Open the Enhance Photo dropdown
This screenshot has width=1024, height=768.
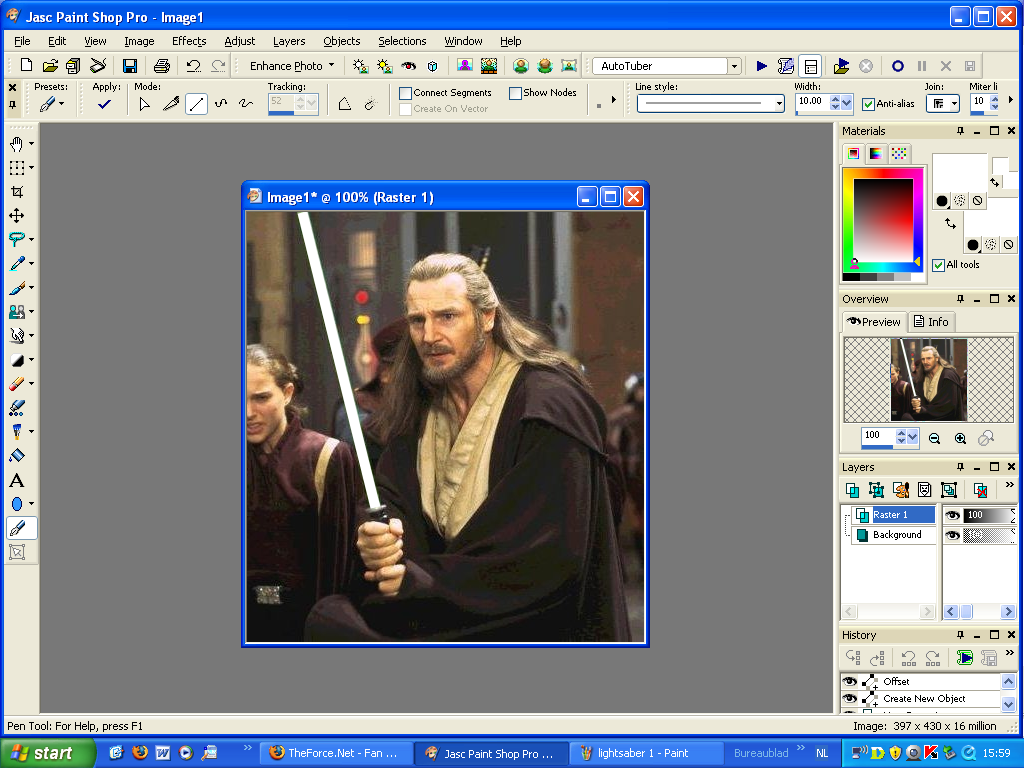tap(290, 65)
